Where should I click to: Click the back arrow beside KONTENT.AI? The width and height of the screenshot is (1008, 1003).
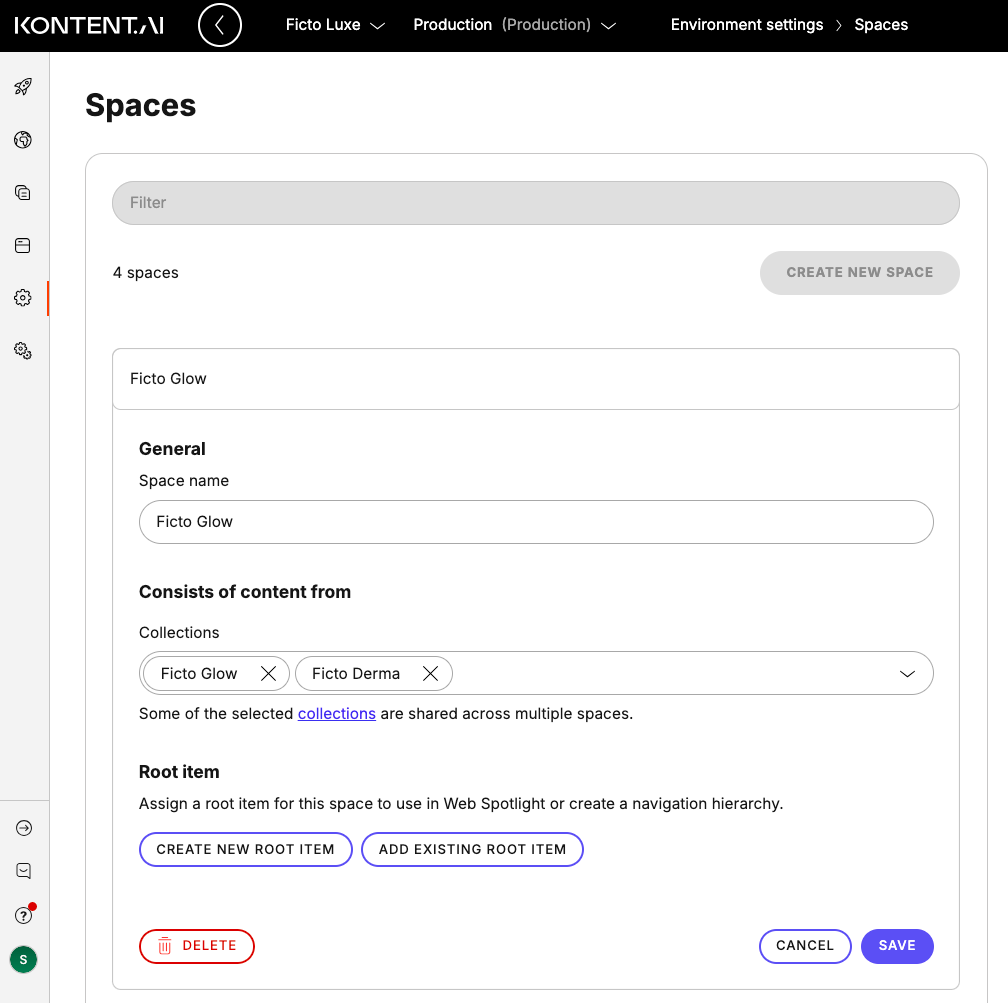[219, 25]
